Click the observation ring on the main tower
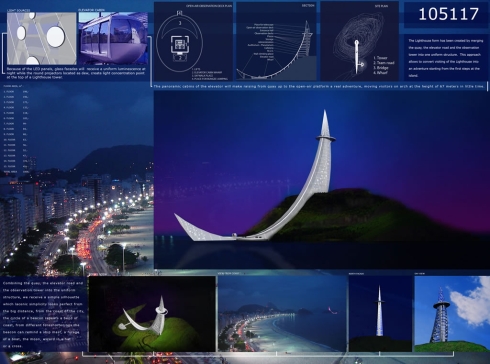This screenshot has width=490, height=364. pyautogui.click(x=326, y=137)
